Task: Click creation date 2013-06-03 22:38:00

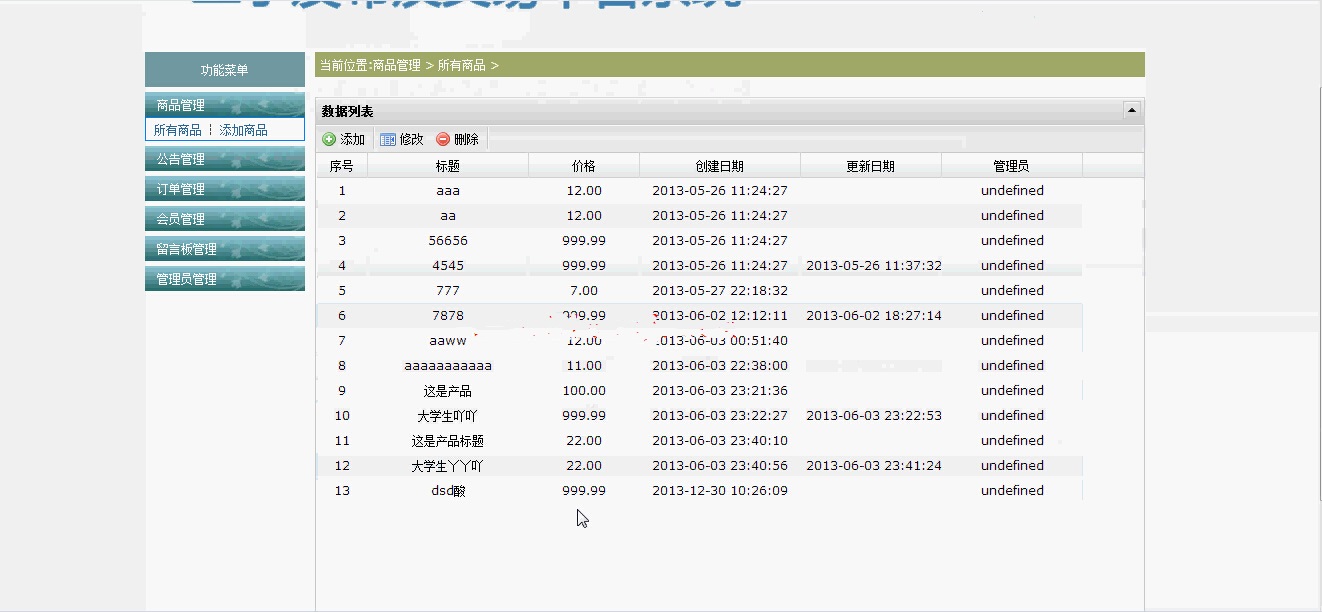Action: point(720,365)
